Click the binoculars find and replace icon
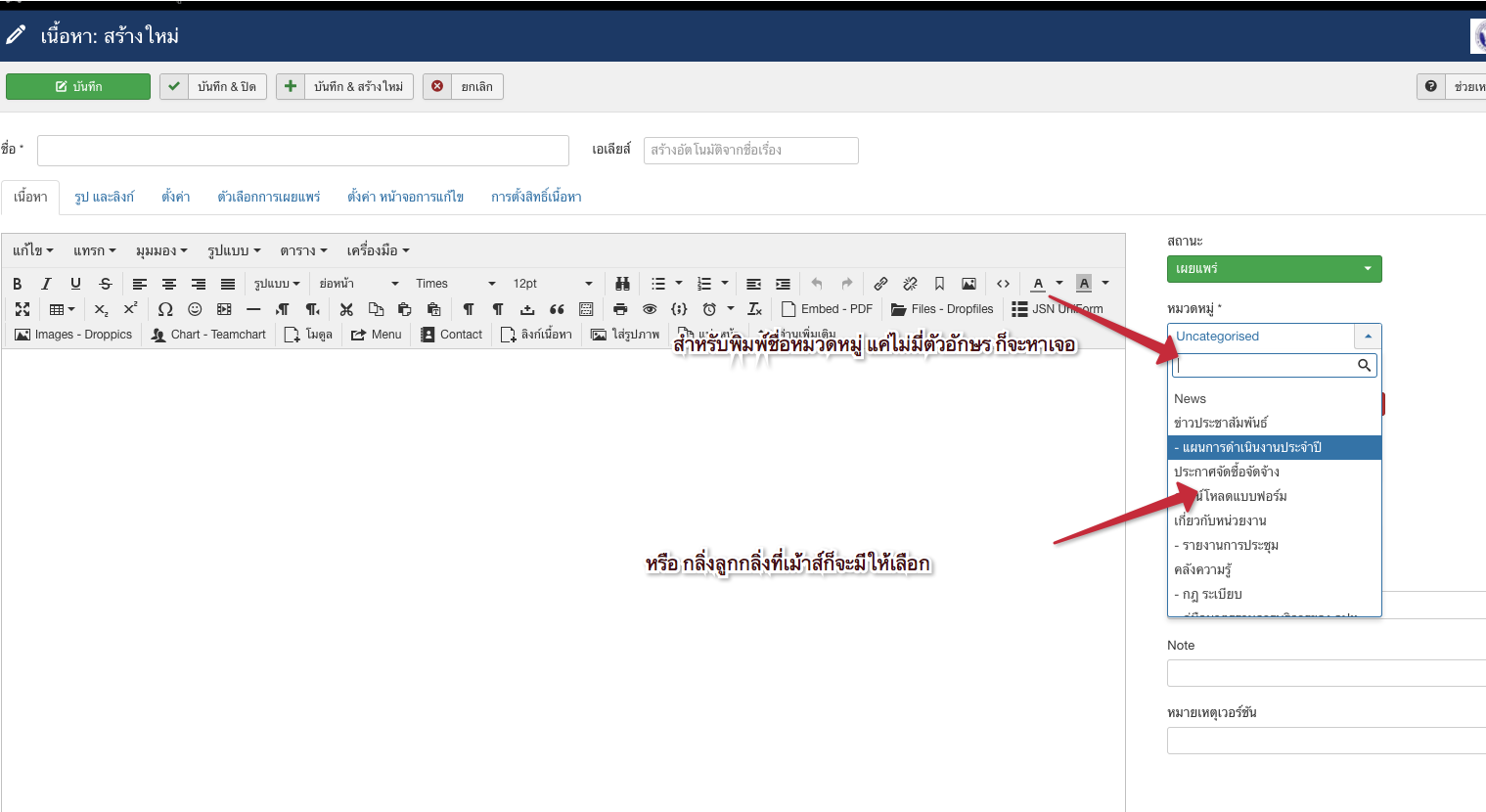Image resolution: width=1486 pixels, height=812 pixels. click(622, 284)
